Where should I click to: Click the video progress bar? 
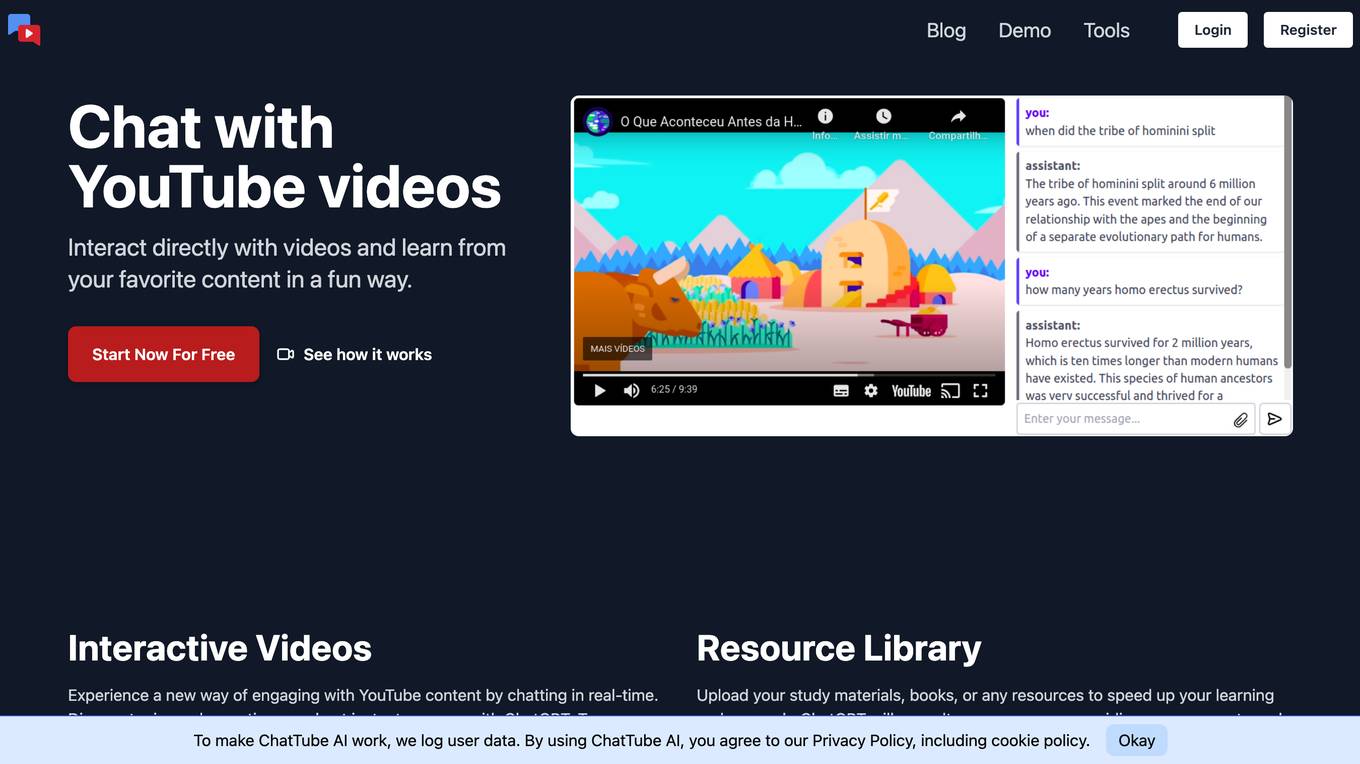(789, 375)
